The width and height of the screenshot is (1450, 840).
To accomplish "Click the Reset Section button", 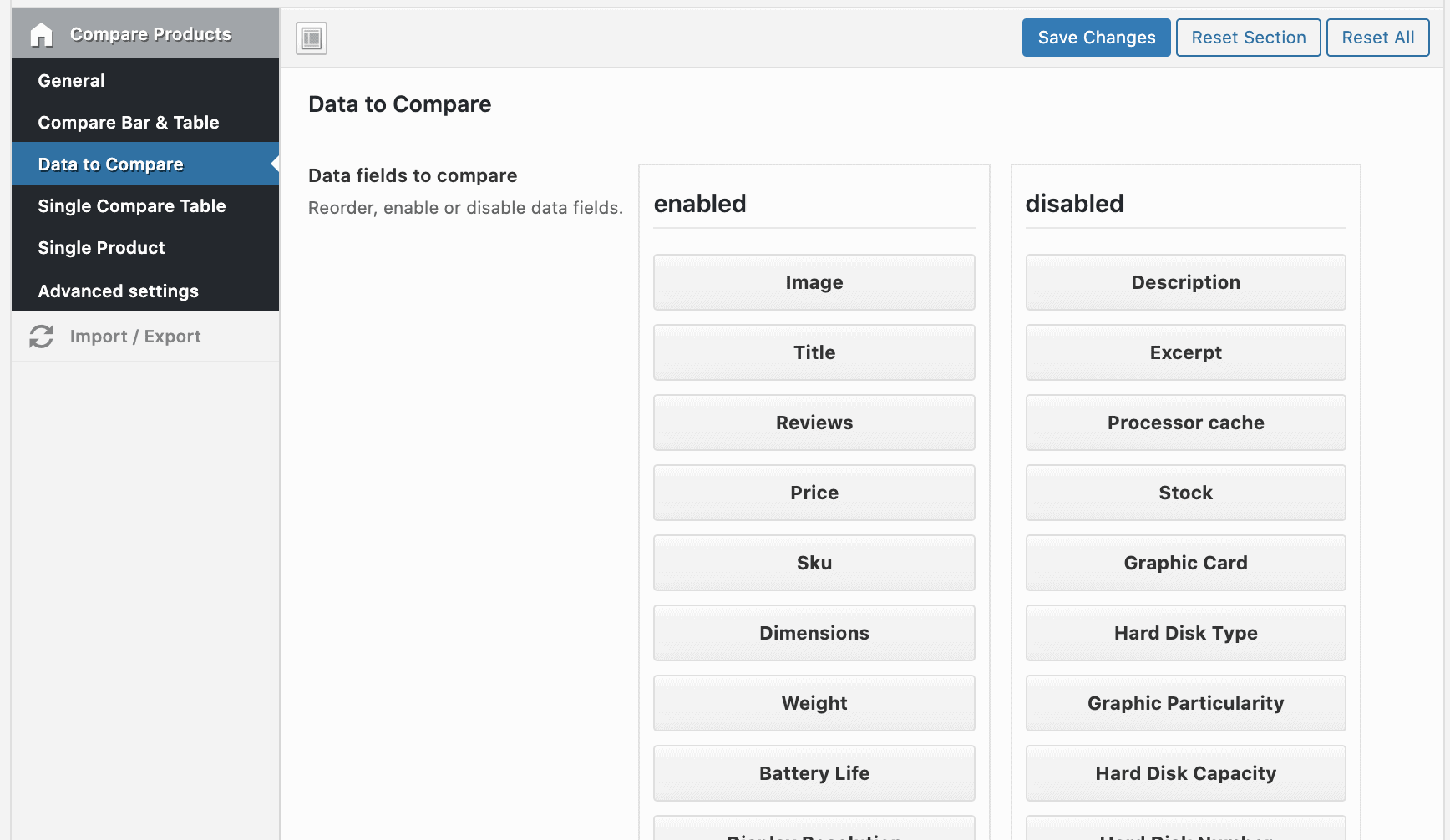I will point(1248,37).
